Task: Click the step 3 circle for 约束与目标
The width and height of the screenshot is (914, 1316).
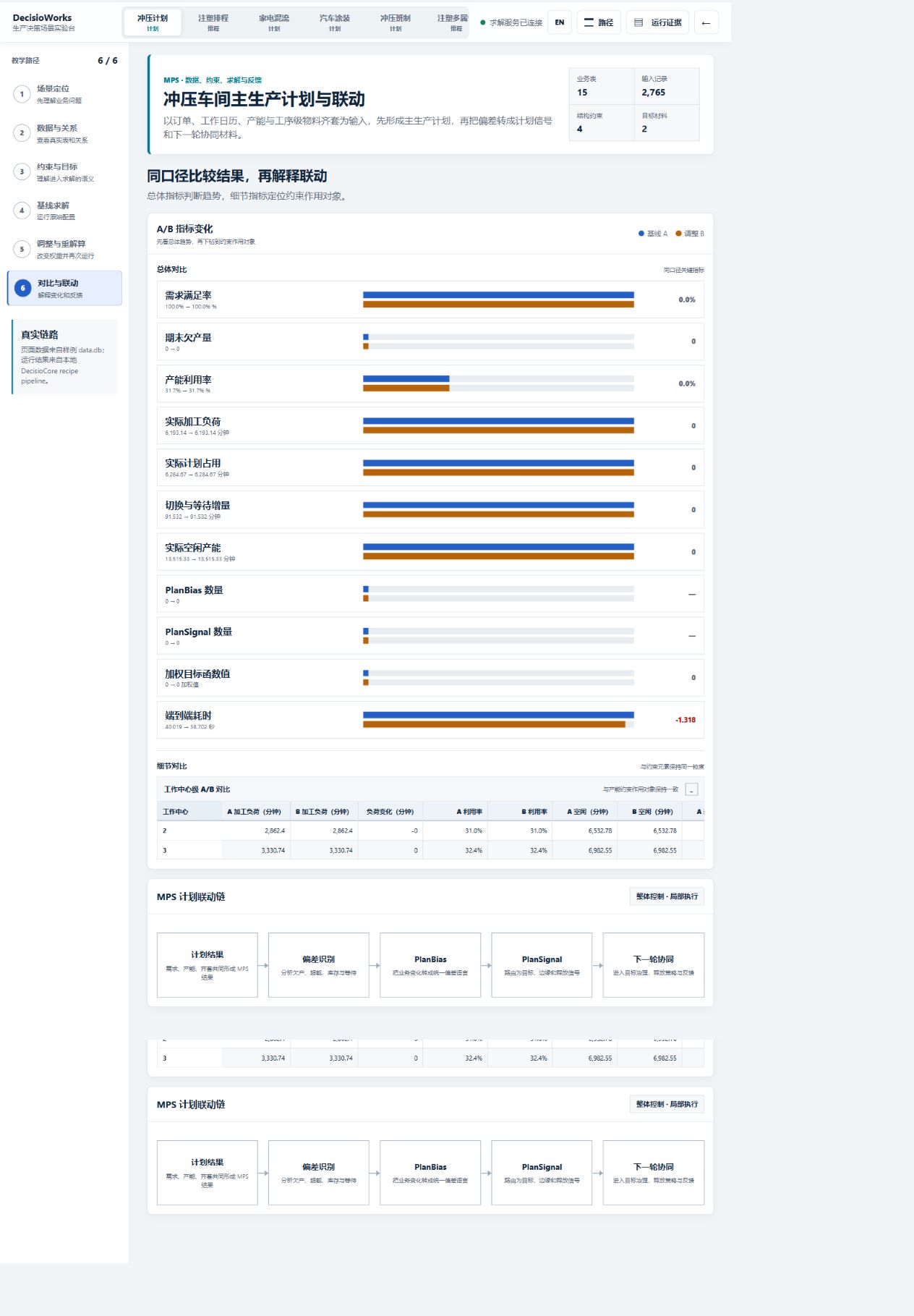Action: pos(22,171)
